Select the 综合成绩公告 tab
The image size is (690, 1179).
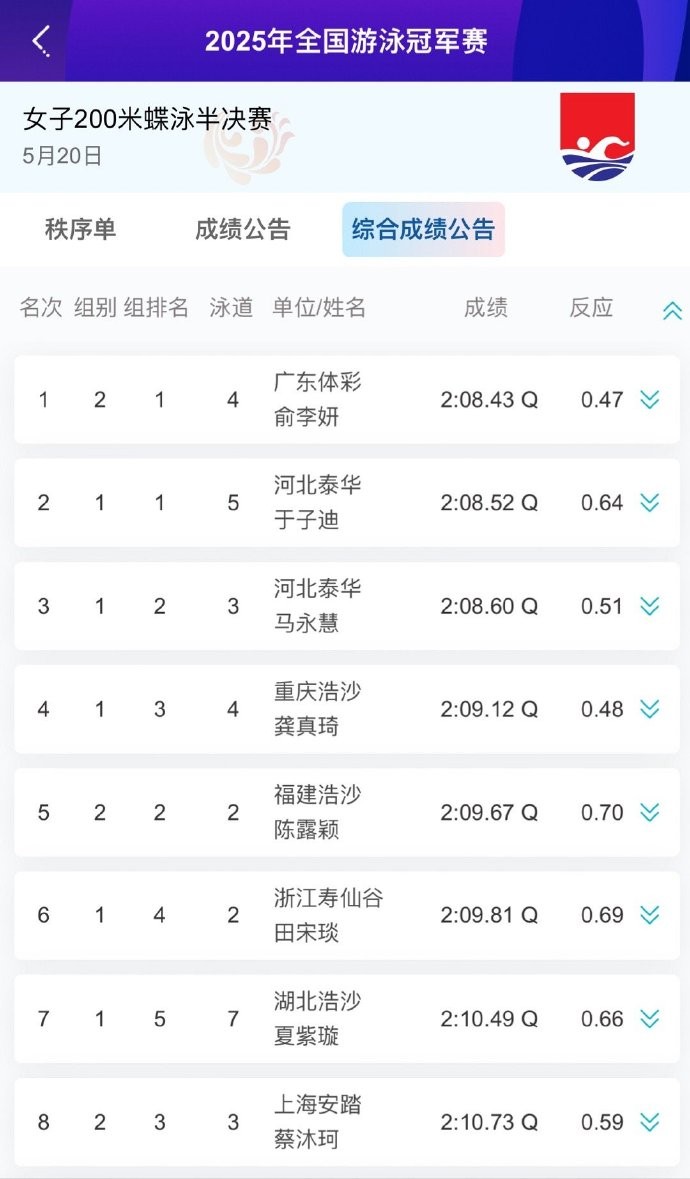423,229
